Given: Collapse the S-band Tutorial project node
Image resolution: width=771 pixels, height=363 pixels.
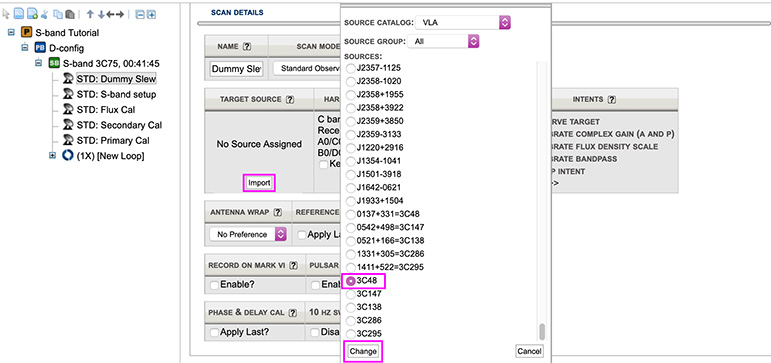Looking at the screenshot, I should pyautogui.click(x=12, y=33).
